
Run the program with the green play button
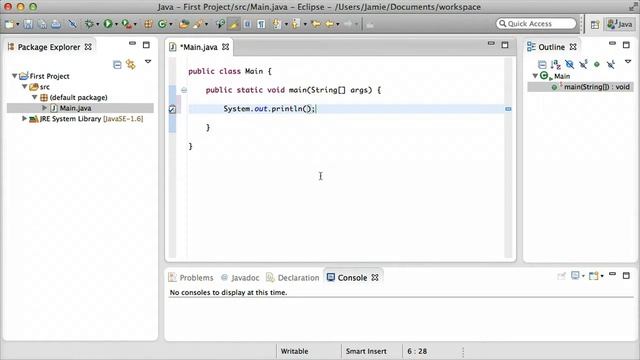point(108,24)
